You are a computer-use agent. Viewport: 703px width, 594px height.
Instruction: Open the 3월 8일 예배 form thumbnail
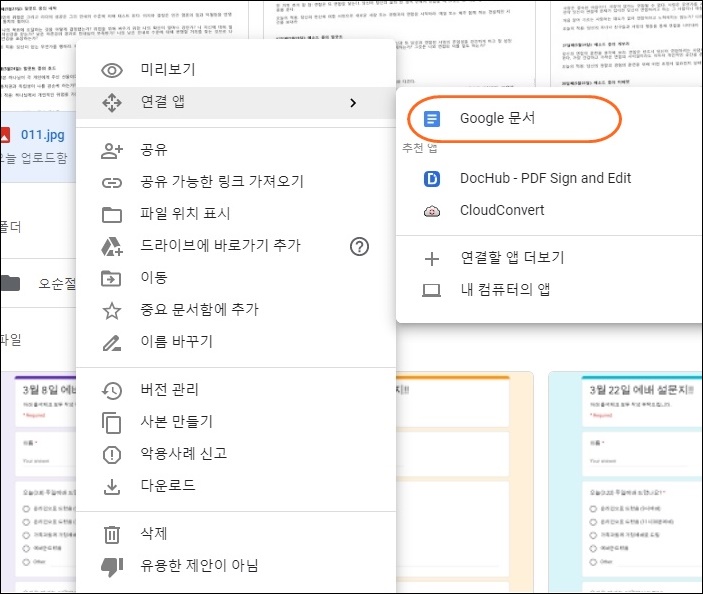(39, 482)
